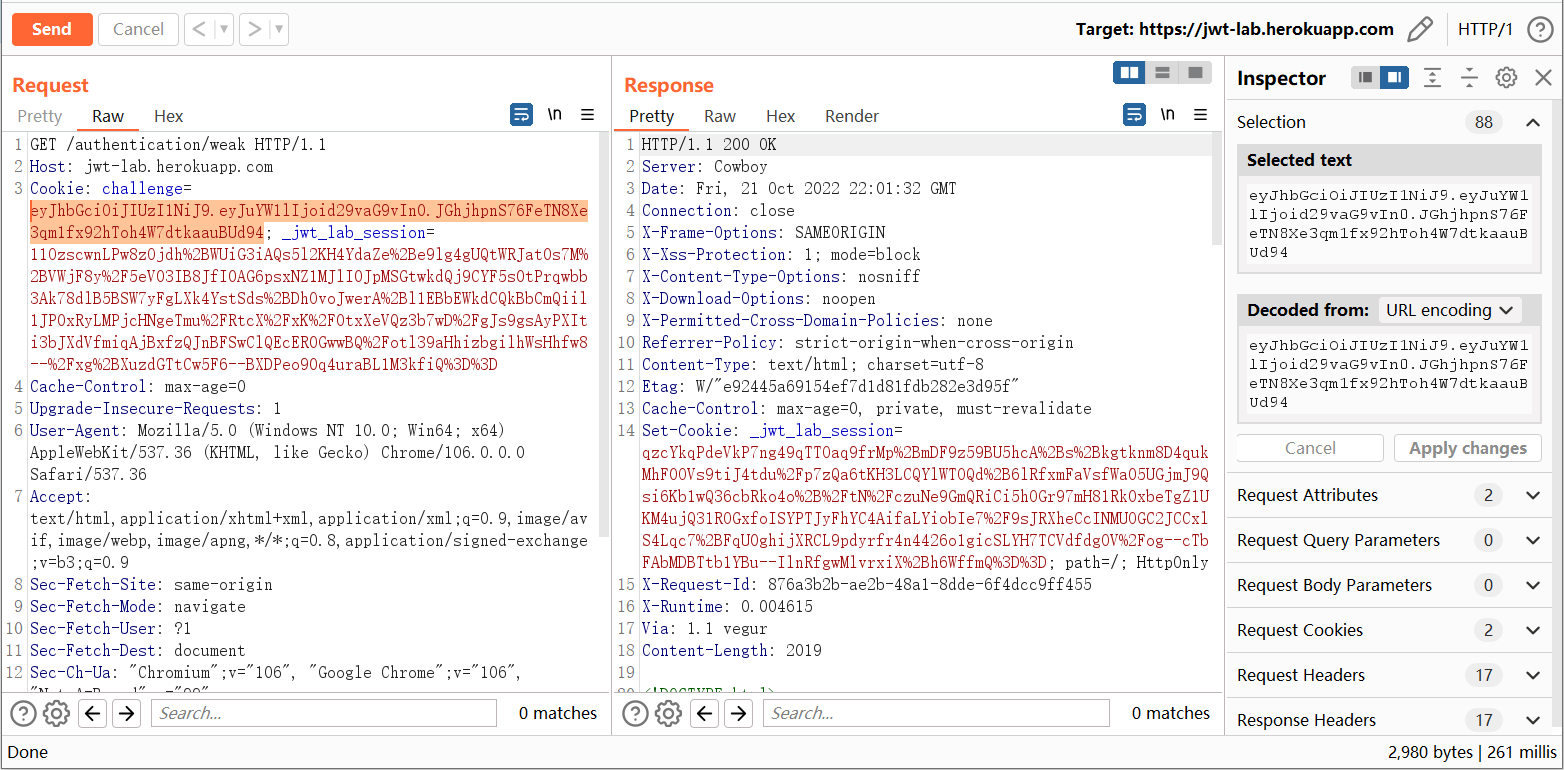This screenshot has height=770, width=1564.
Task: Click the 'Server: Cowboy' header line
Action: 705,167
